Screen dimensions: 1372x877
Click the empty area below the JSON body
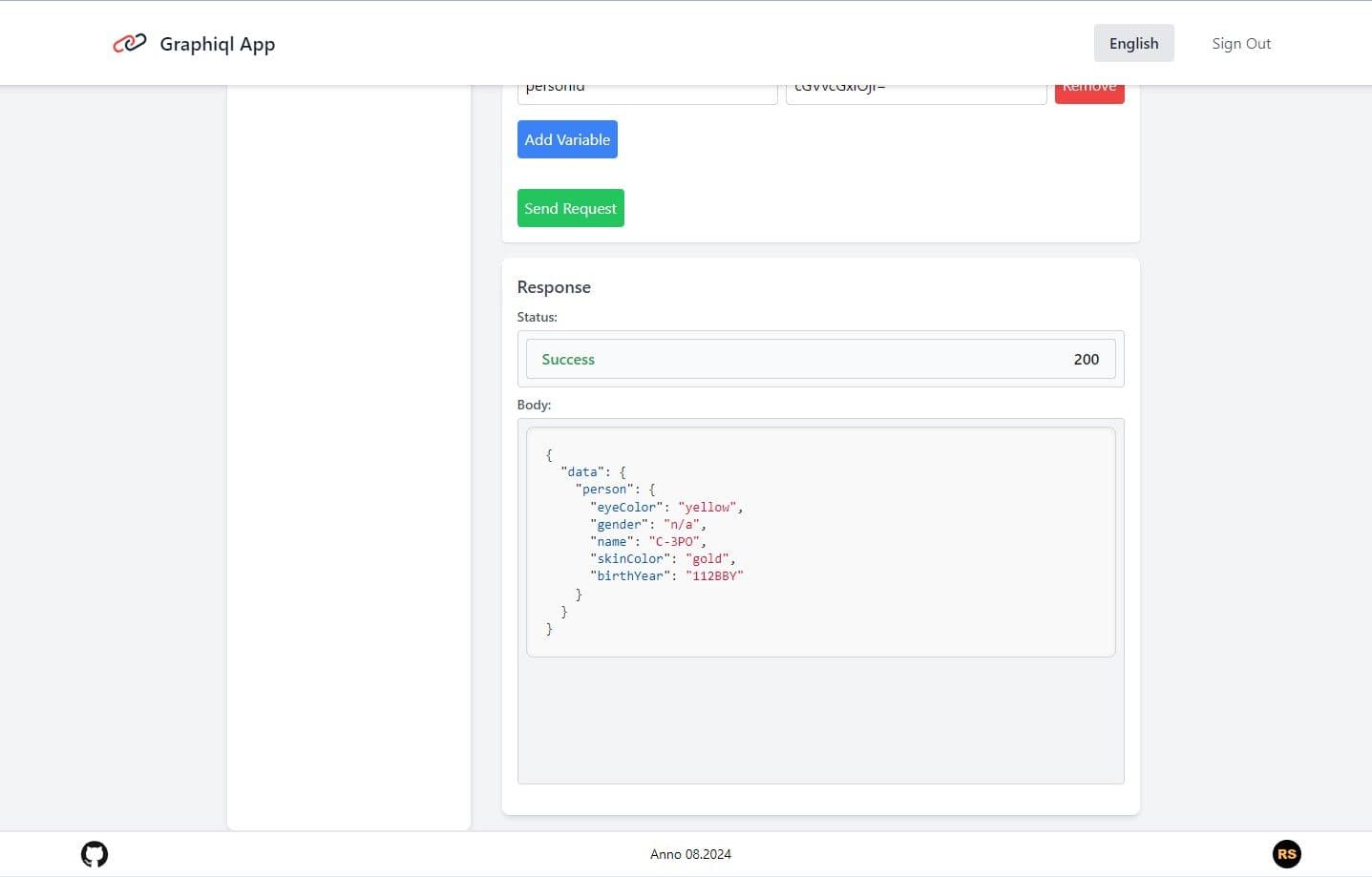[820, 720]
